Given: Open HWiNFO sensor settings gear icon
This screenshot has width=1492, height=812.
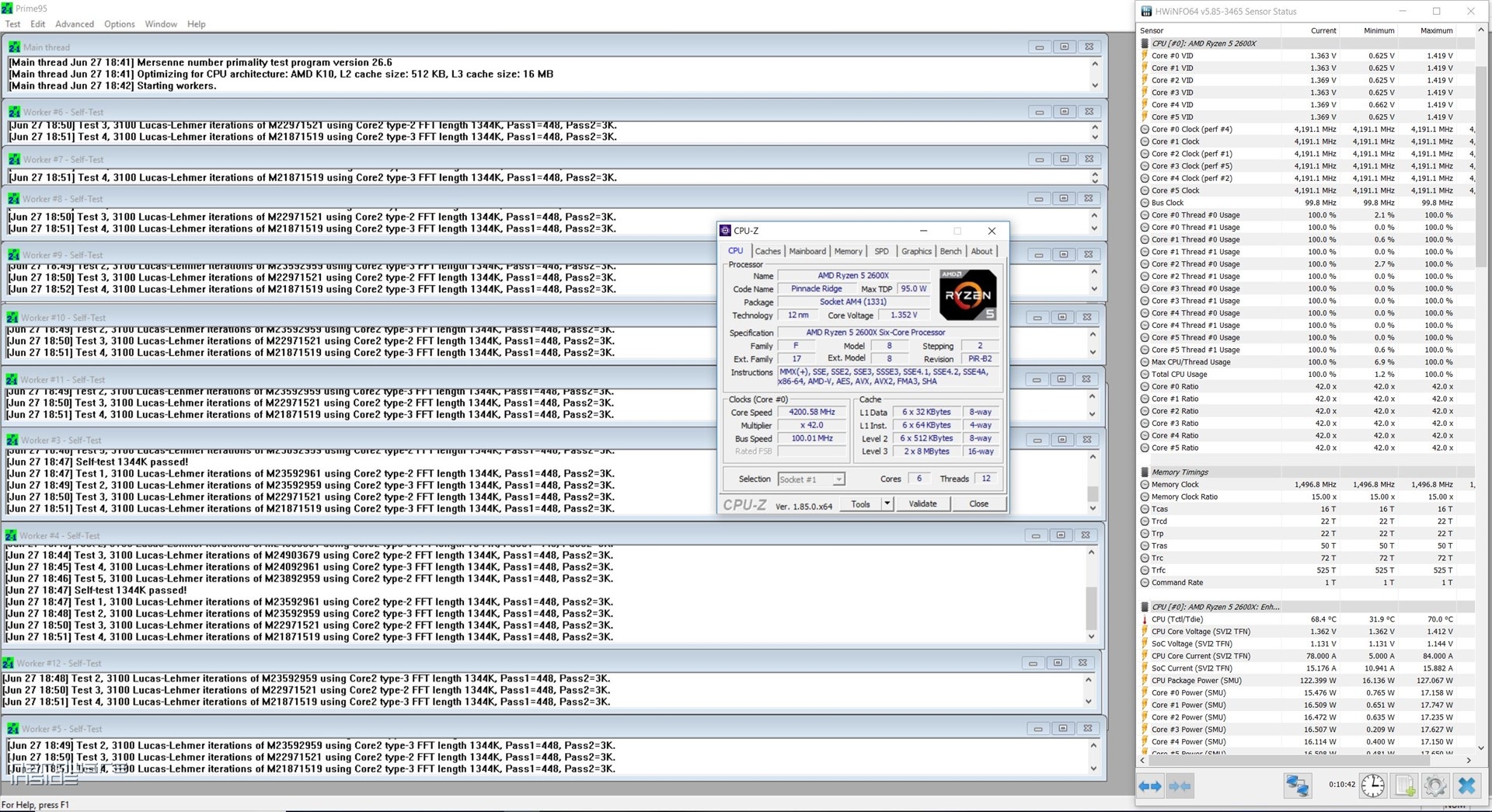Looking at the screenshot, I should pyautogui.click(x=1435, y=786).
